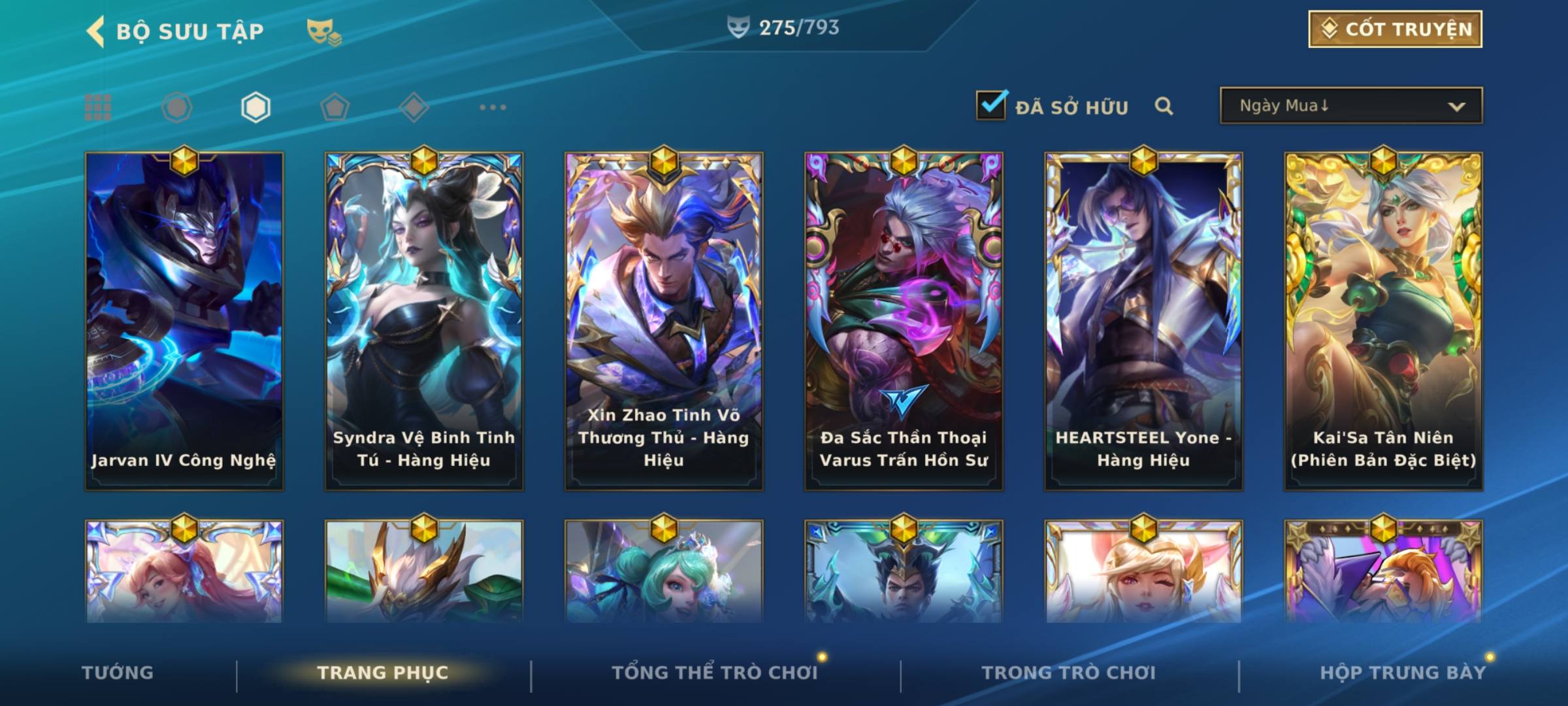Viewport: 1568px width, 706px height.
Task: Open HEARTSTEEL Yone Hàng Hiệu skin
Action: (1143, 320)
